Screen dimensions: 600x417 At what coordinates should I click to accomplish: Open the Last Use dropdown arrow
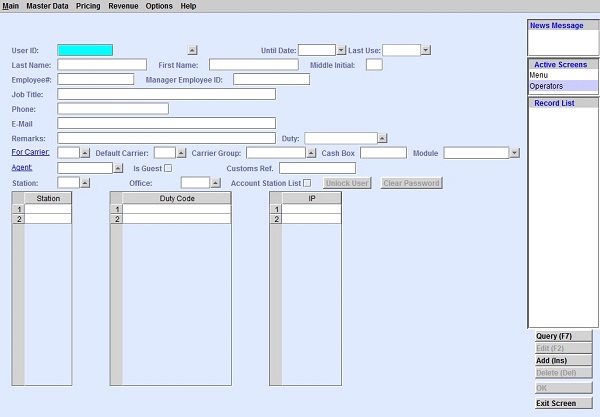pyautogui.click(x=426, y=50)
